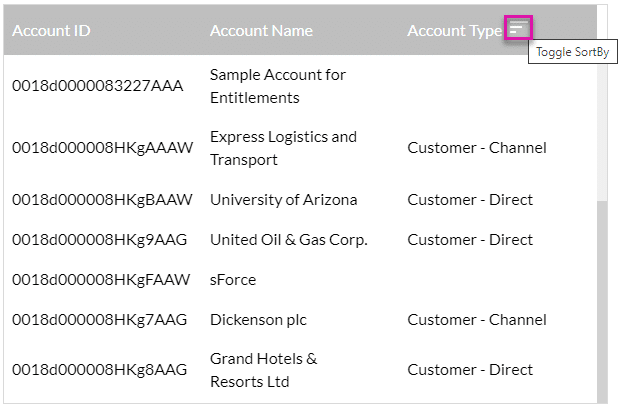Select Grand Hotels & Resorts Ltd row
This screenshot has width=625, height=408.
click(301, 370)
